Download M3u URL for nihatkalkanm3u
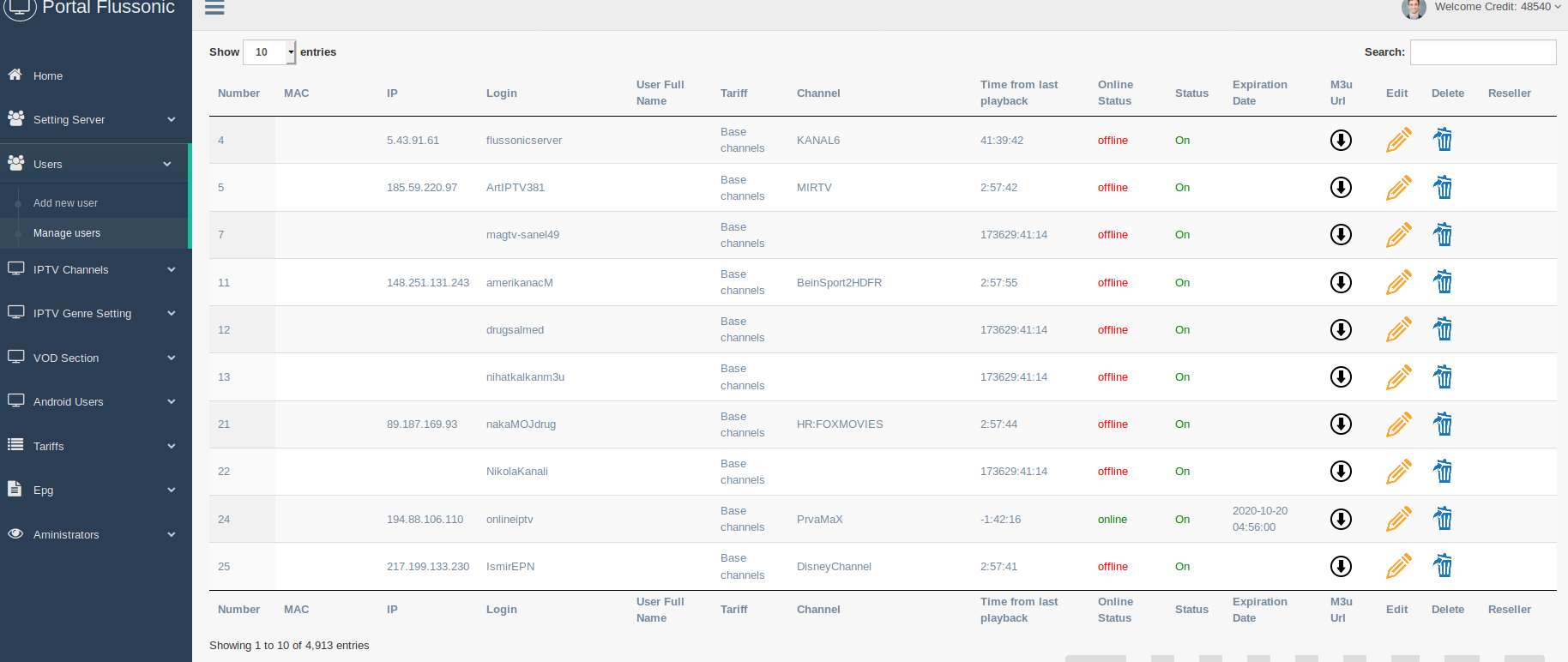Viewport: 1568px width, 662px height. 1341,376
